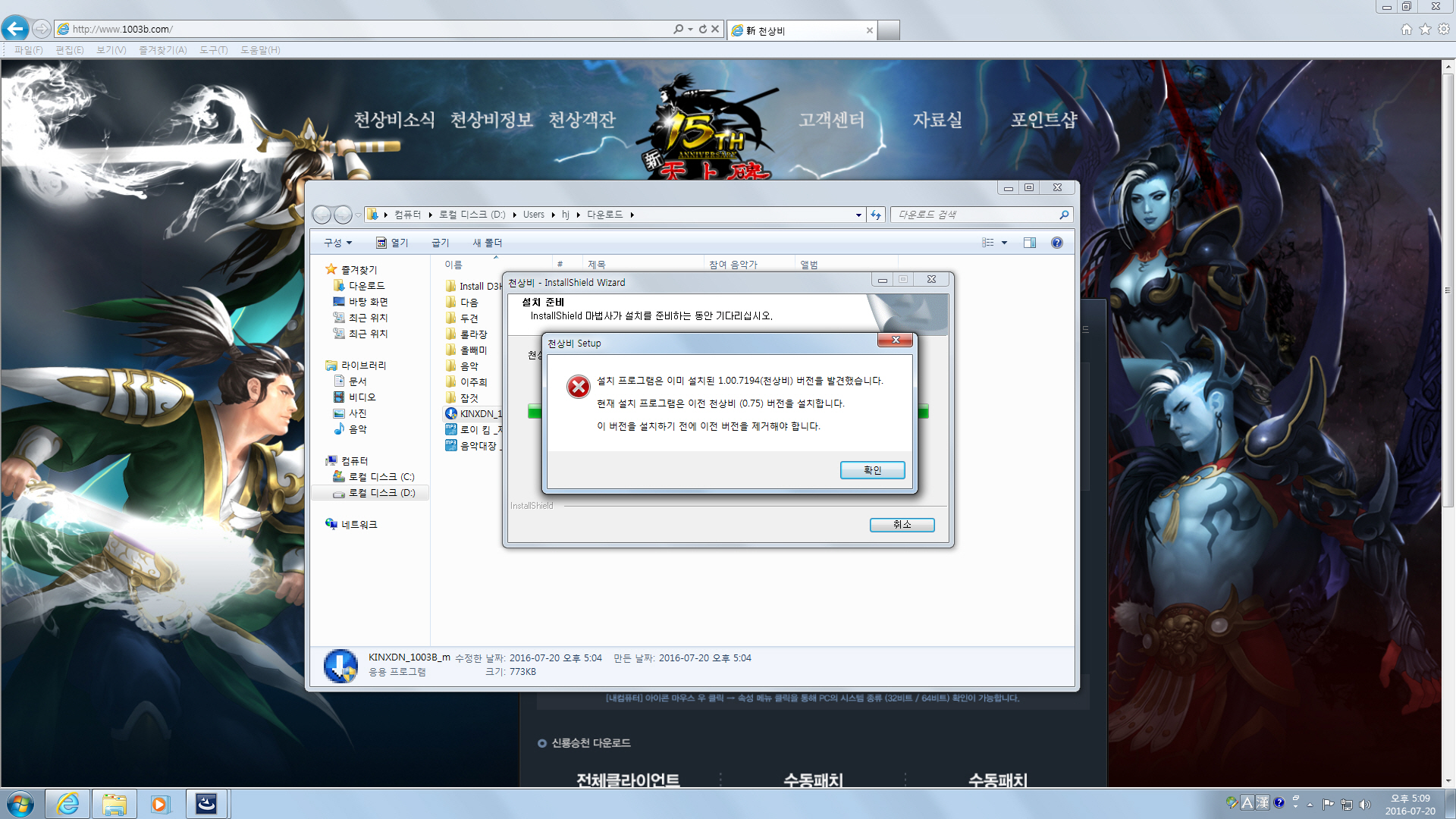Open the 구성 organize dropdown
Viewport: 1456px width, 819px height.
tap(337, 243)
